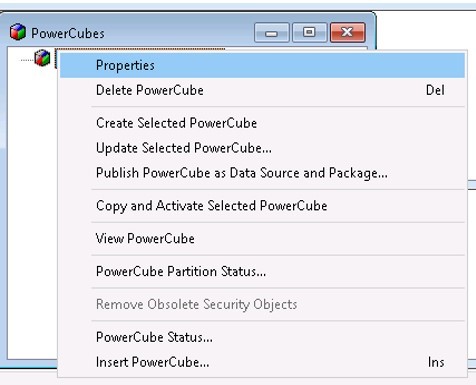Choose Delete PowerCube menu entry
This screenshot has width=476, height=385.
point(262,90)
